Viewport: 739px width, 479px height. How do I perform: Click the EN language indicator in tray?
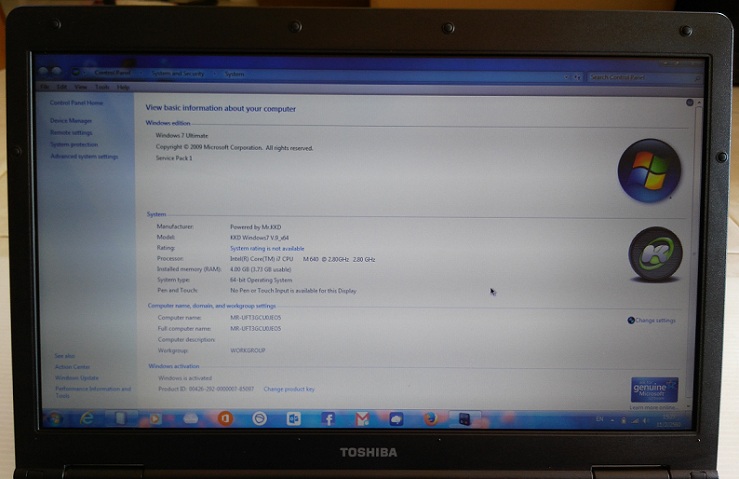point(599,419)
